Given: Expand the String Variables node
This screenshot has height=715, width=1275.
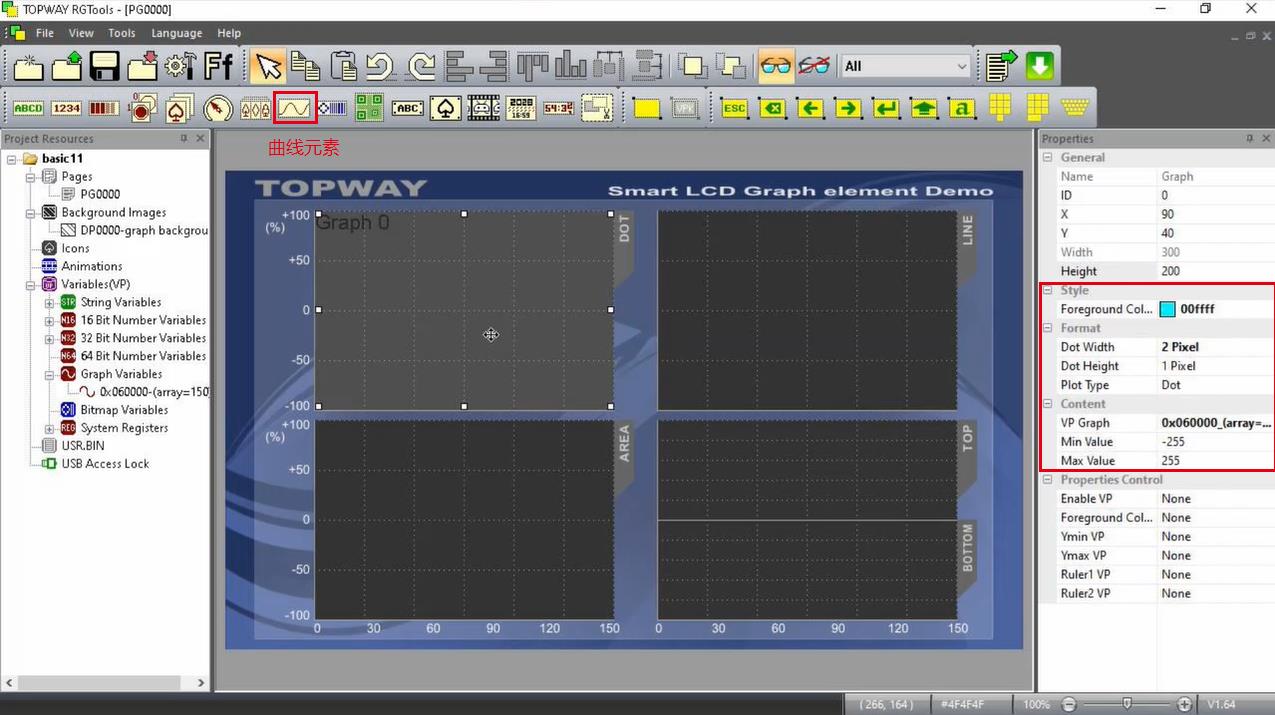Looking at the screenshot, I should pos(49,302).
